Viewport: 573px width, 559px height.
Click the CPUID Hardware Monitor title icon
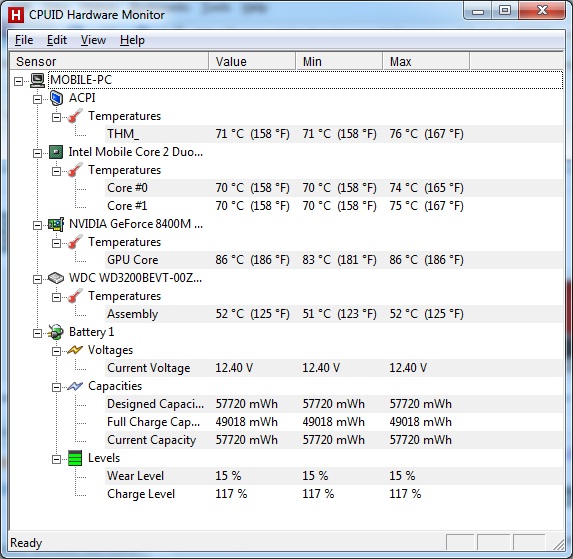(x=16, y=15)
